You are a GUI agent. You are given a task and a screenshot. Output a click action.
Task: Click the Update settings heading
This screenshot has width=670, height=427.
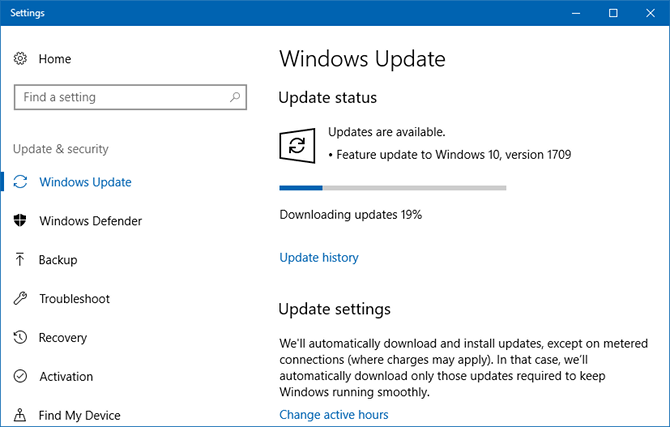[335, 309]
